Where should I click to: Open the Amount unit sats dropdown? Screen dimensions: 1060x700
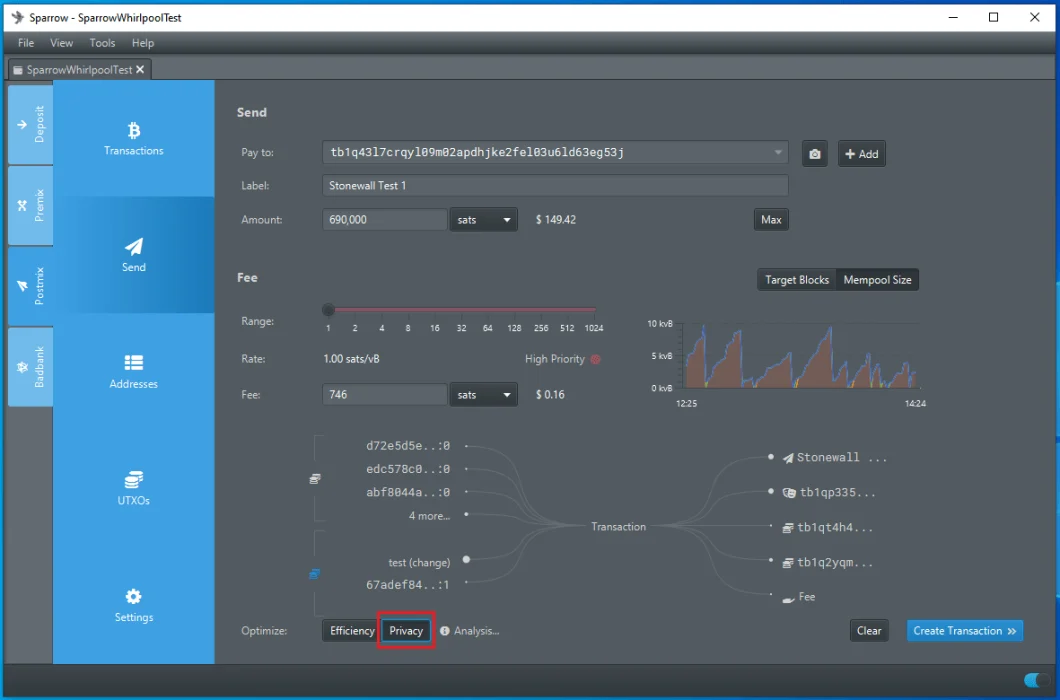pyautogui.click(x=484, y=220)
